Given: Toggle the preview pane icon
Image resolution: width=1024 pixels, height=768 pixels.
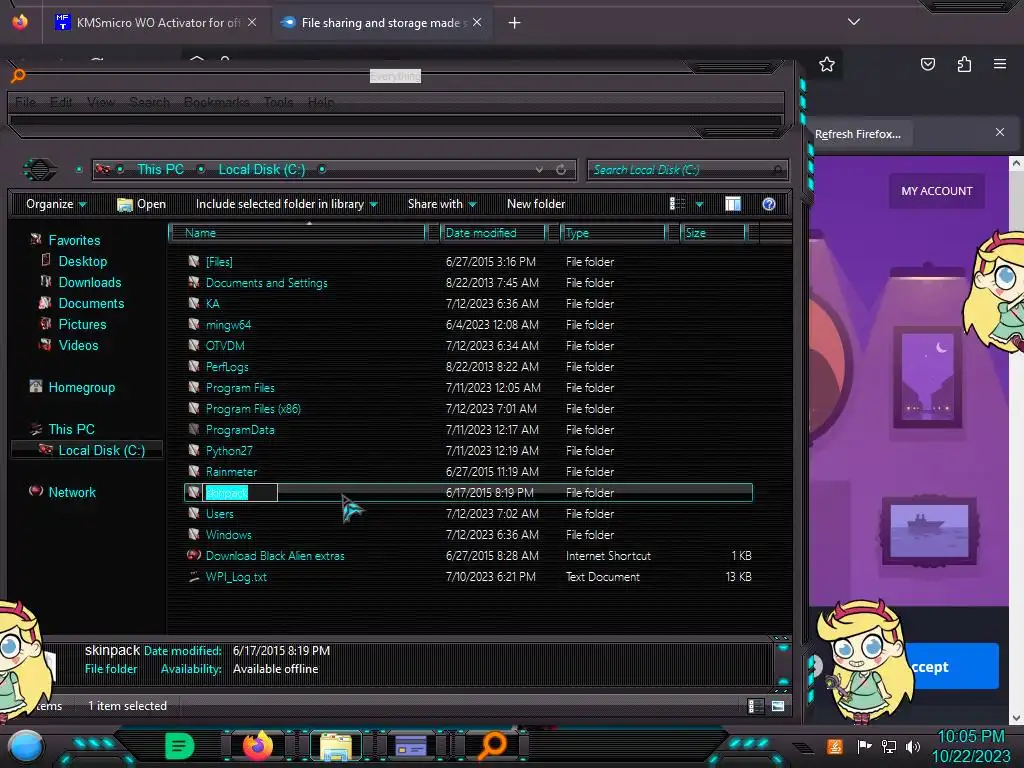Looking at the screenshot, I should tap(733, 204).
